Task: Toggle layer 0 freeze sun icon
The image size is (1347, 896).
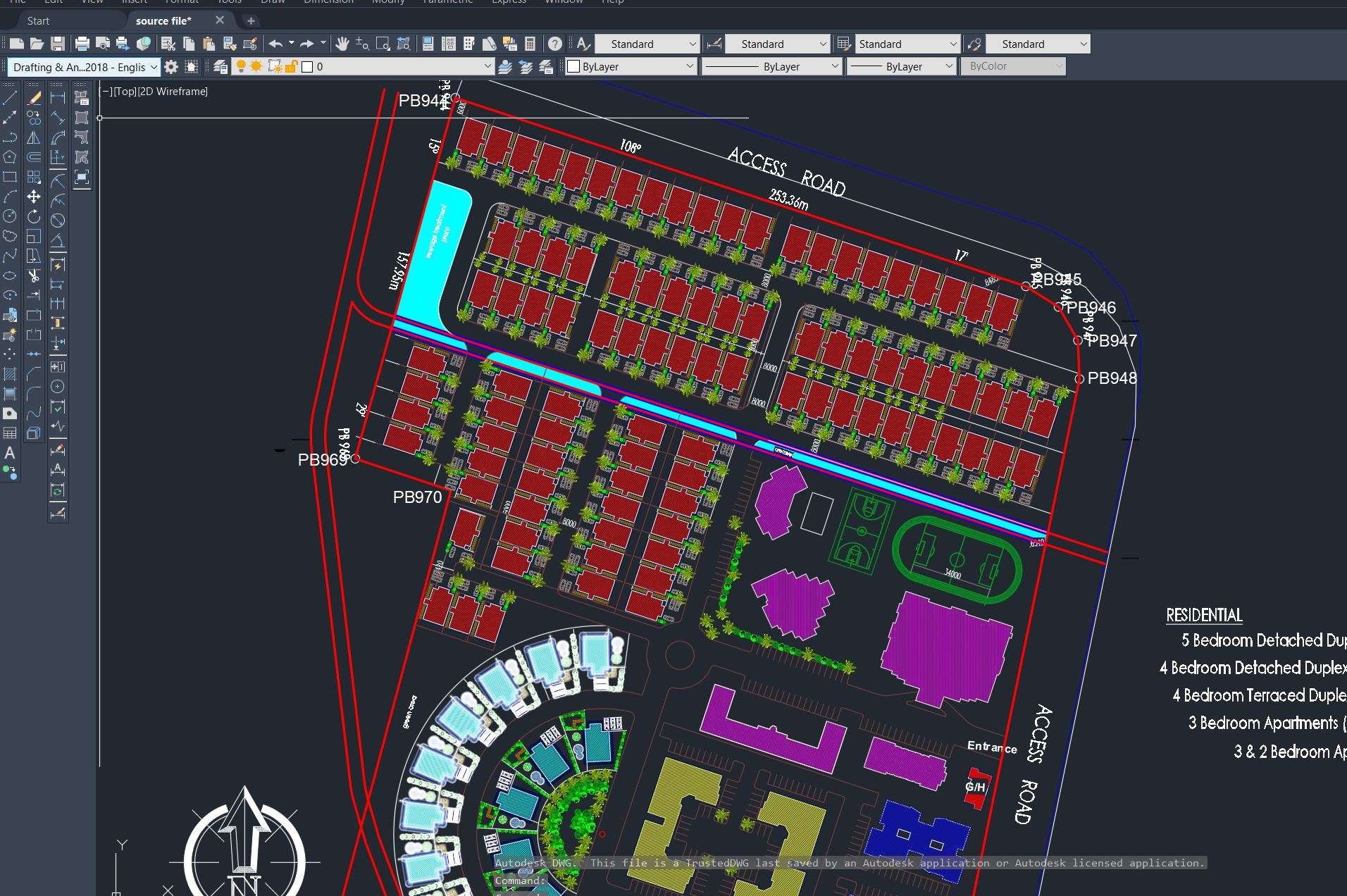Action: pos(256,66)
